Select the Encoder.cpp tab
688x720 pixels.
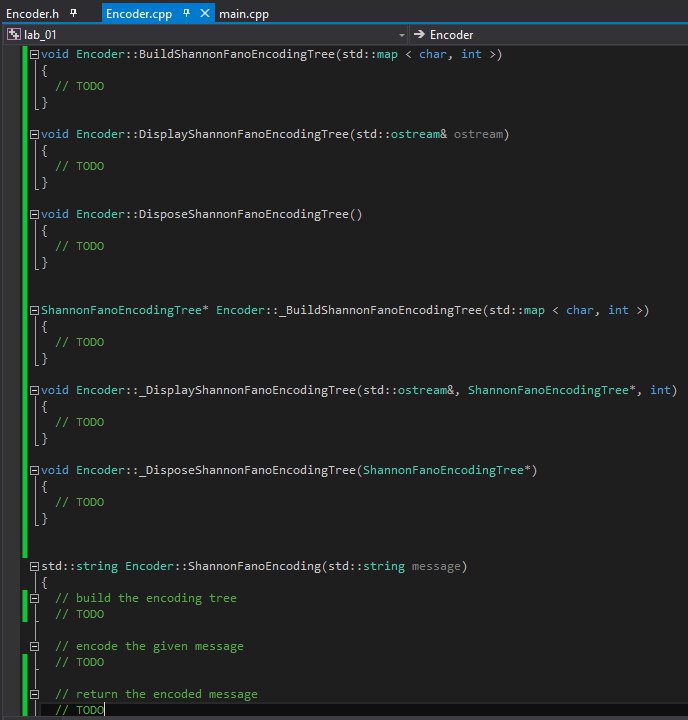point(139,14)
